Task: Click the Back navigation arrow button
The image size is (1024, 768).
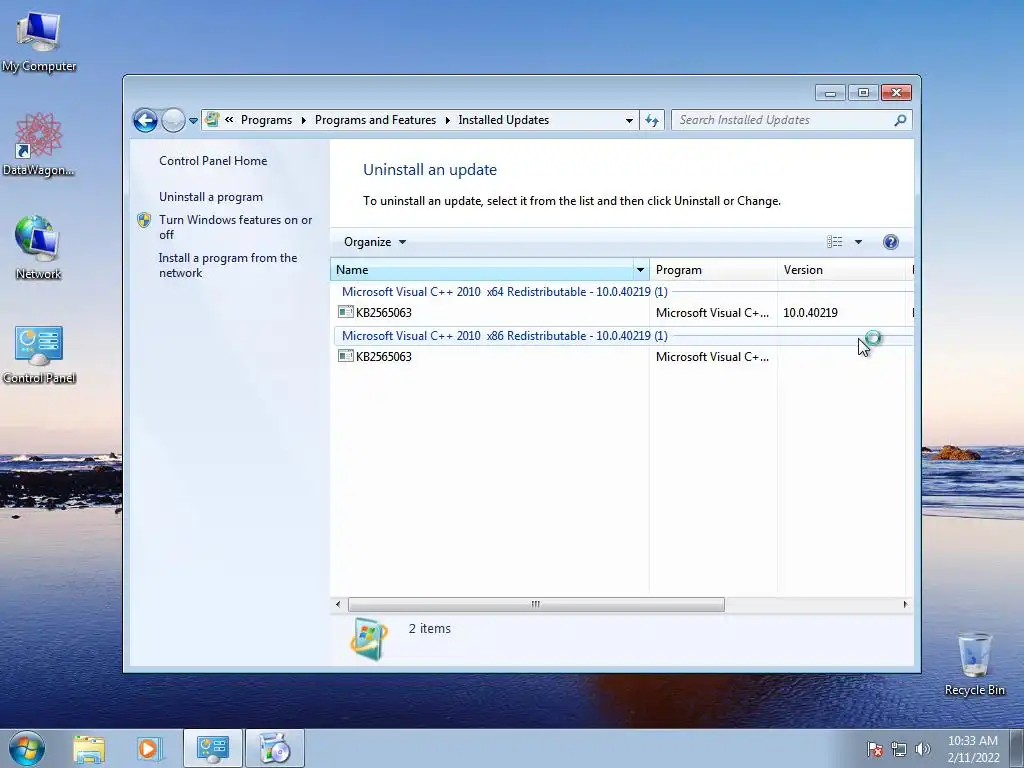Action: pos(145,120)
